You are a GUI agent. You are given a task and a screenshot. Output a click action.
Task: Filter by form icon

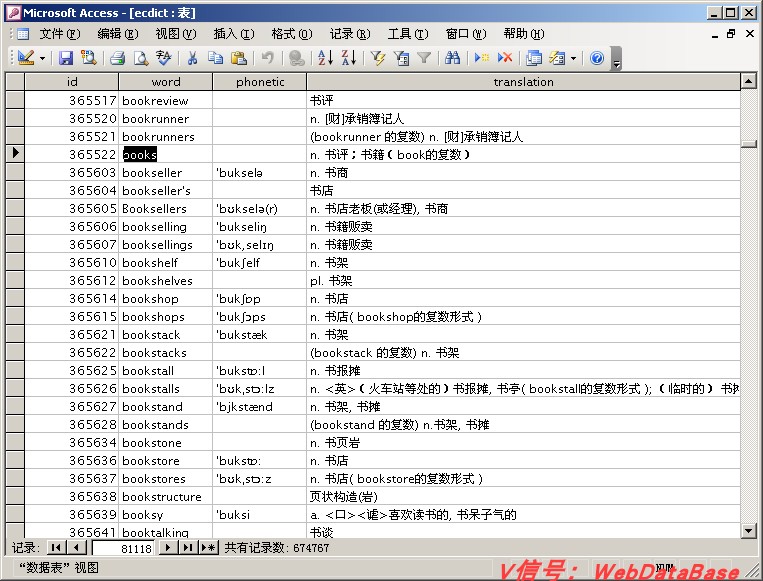pyautogui.click(x=401, y=58)
